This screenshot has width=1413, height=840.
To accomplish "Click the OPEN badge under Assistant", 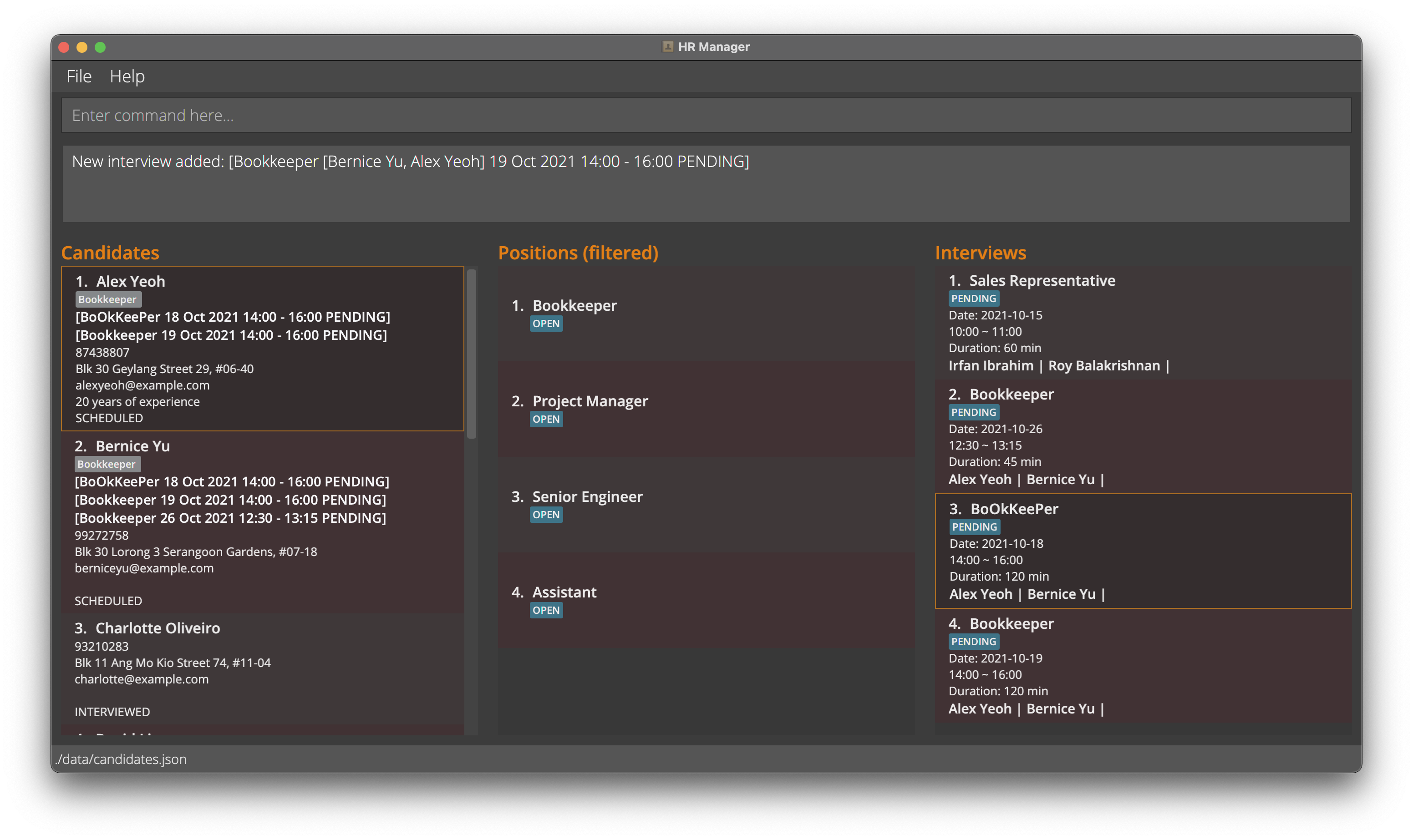I will coord(546,610).
